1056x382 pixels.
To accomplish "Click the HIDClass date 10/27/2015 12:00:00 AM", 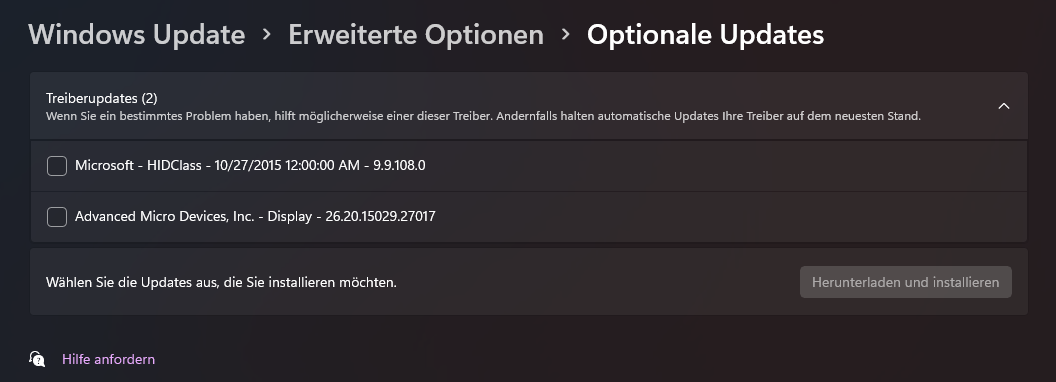I will [x=287, y=165].
